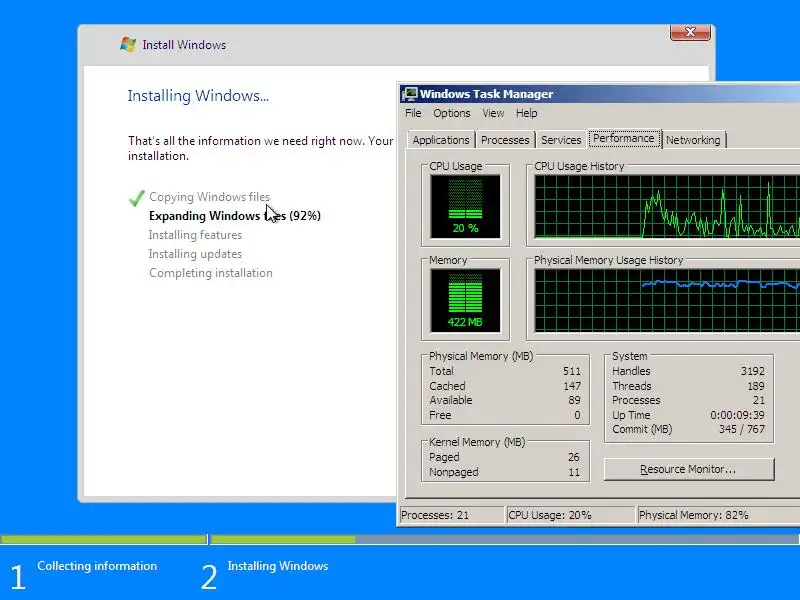800x600 pixels.
Task: Click System Processes value 21
Action: (x=759, y=400)
